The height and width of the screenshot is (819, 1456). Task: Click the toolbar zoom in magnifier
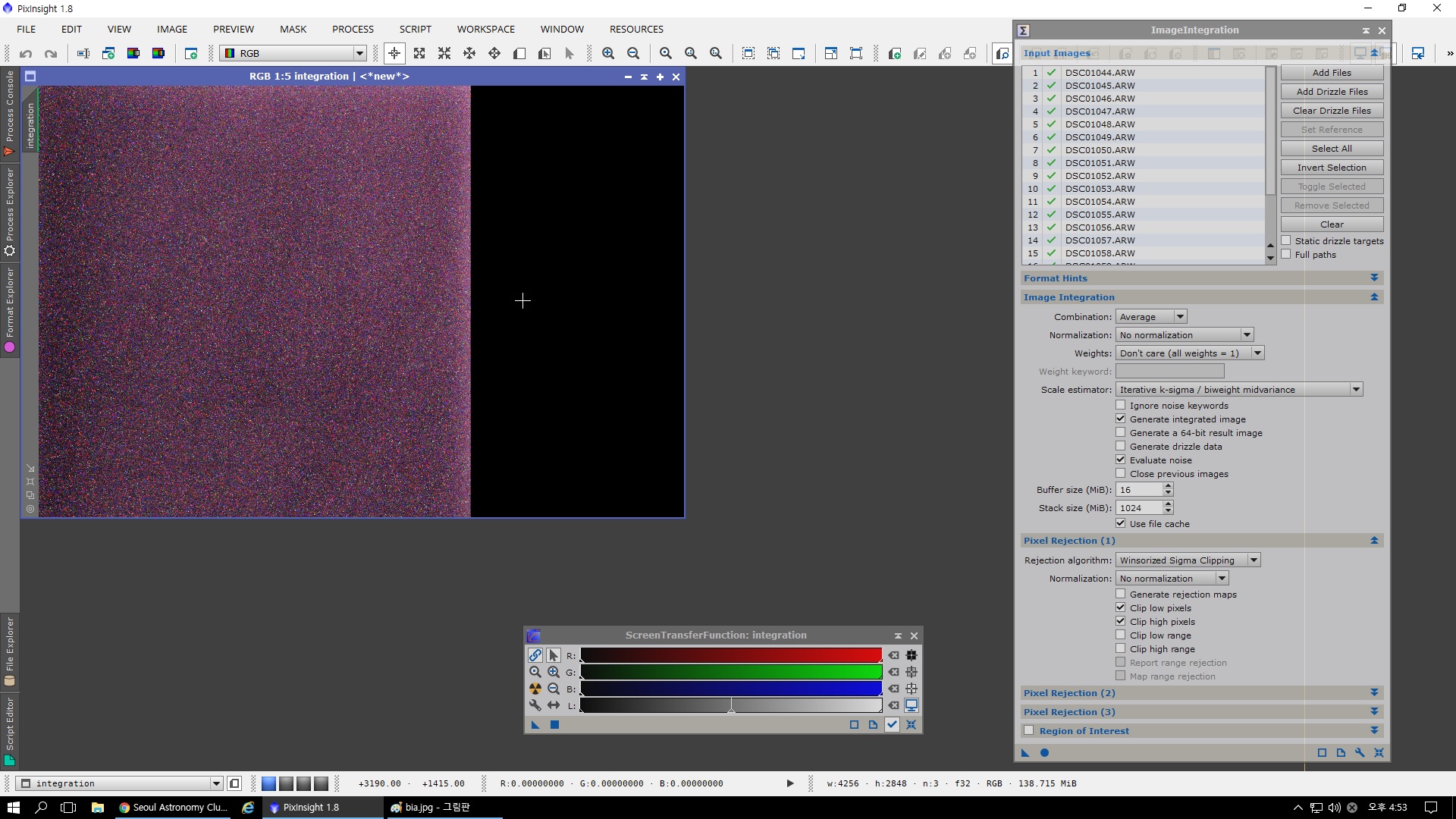click(x=608, y=54)
